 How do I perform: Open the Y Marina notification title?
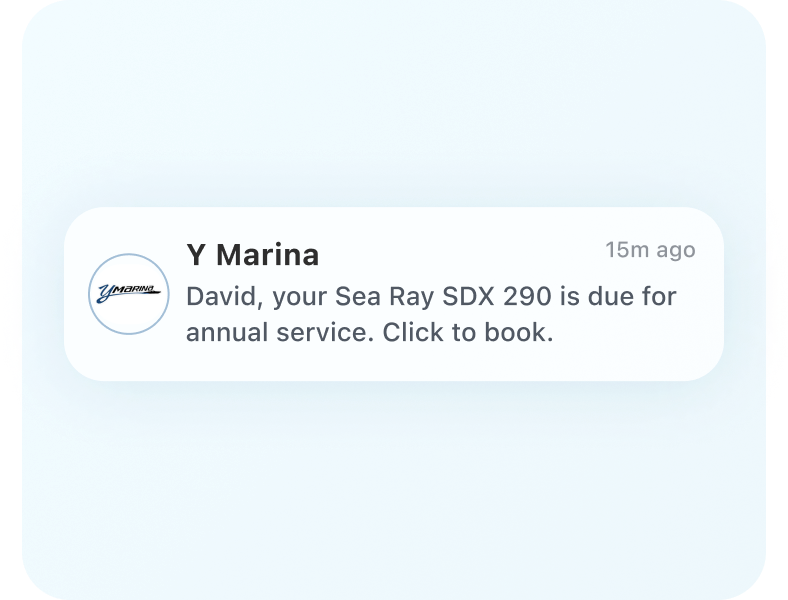[253, 255]
